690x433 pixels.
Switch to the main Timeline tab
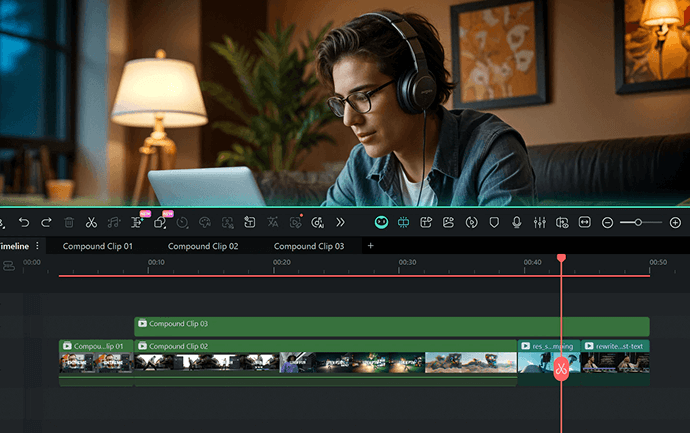[14, 246]
